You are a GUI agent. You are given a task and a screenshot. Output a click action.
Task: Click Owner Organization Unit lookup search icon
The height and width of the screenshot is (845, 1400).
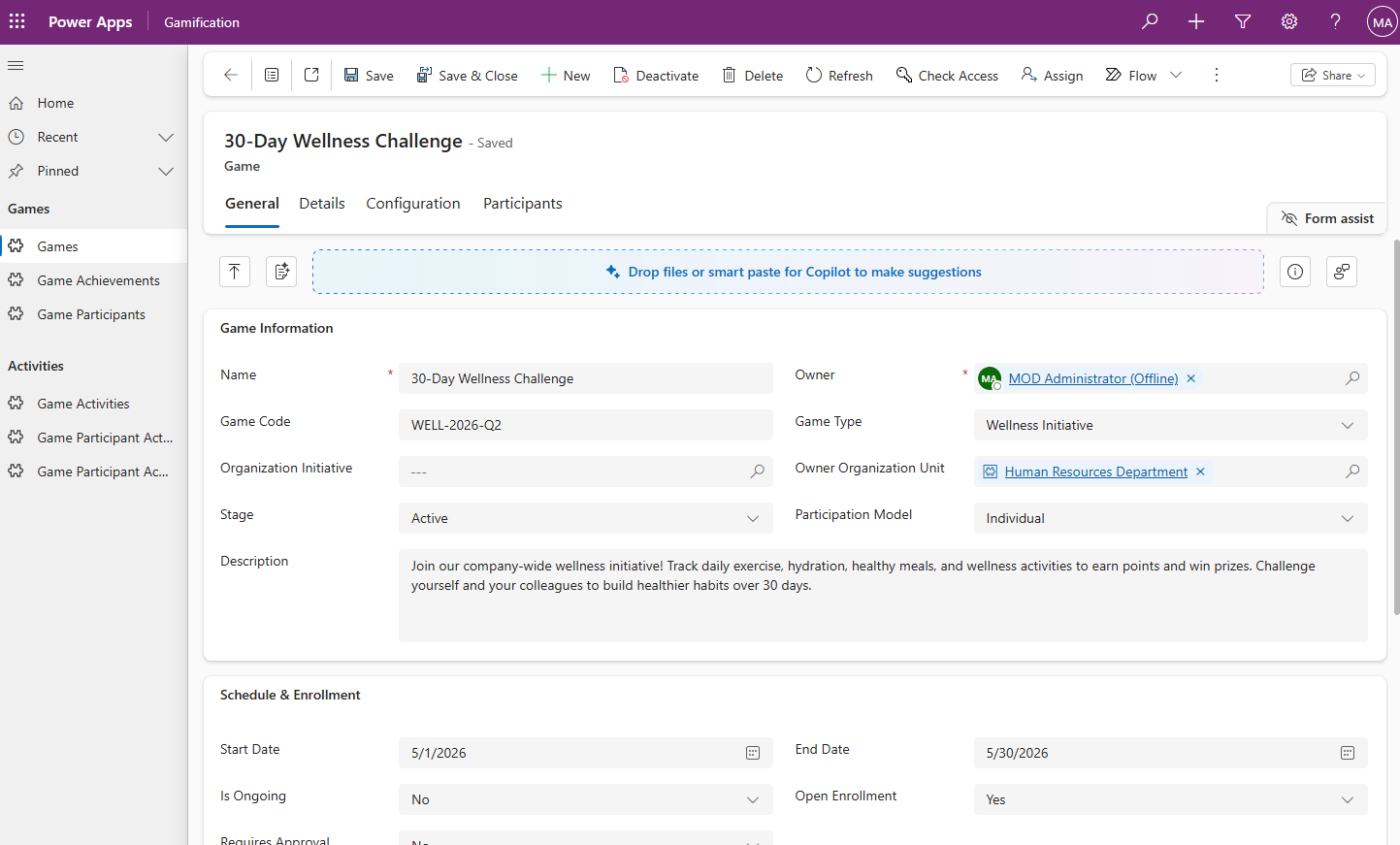pos(1352,471)
